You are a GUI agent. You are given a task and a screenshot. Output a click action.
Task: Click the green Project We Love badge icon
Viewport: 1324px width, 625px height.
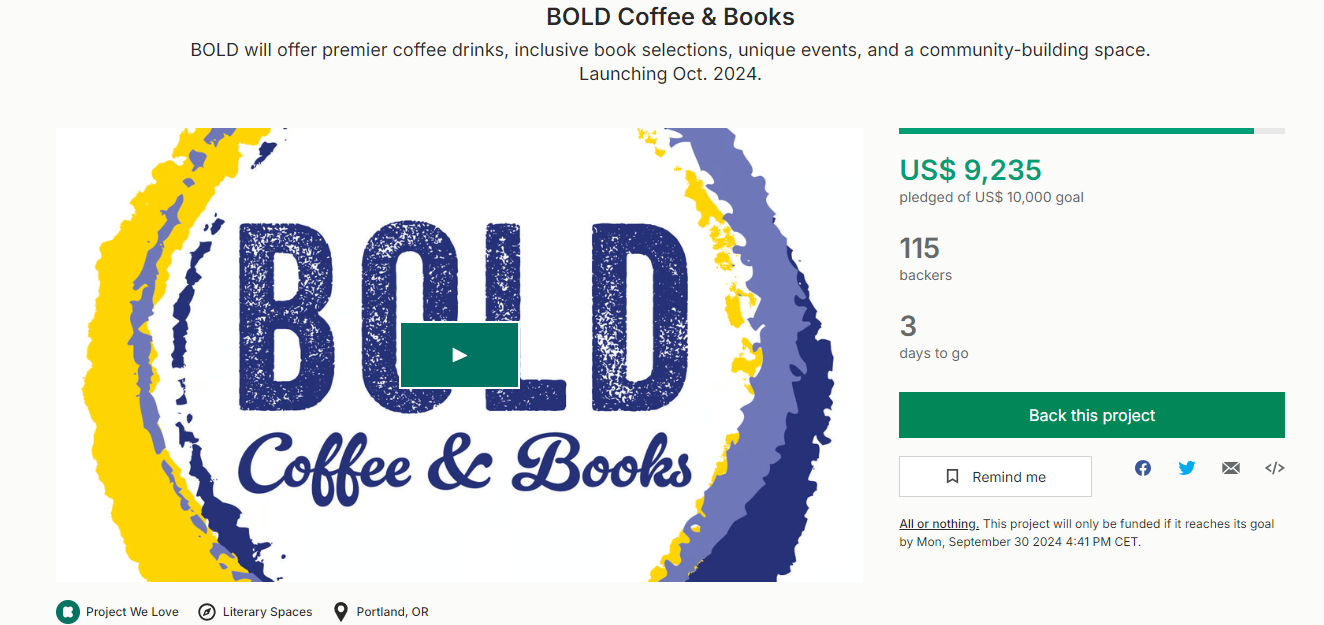tap(68, 612)
